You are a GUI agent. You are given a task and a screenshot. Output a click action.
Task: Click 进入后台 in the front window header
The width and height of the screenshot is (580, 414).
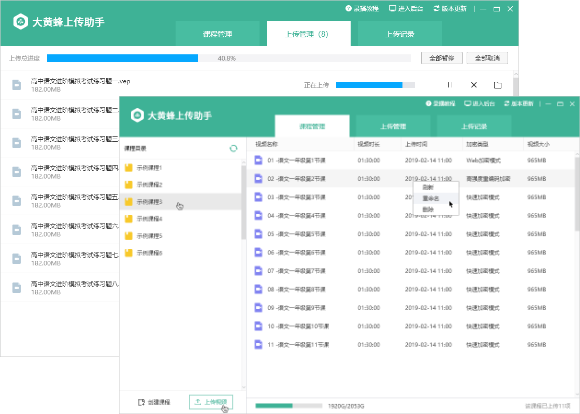coord(479,104)
